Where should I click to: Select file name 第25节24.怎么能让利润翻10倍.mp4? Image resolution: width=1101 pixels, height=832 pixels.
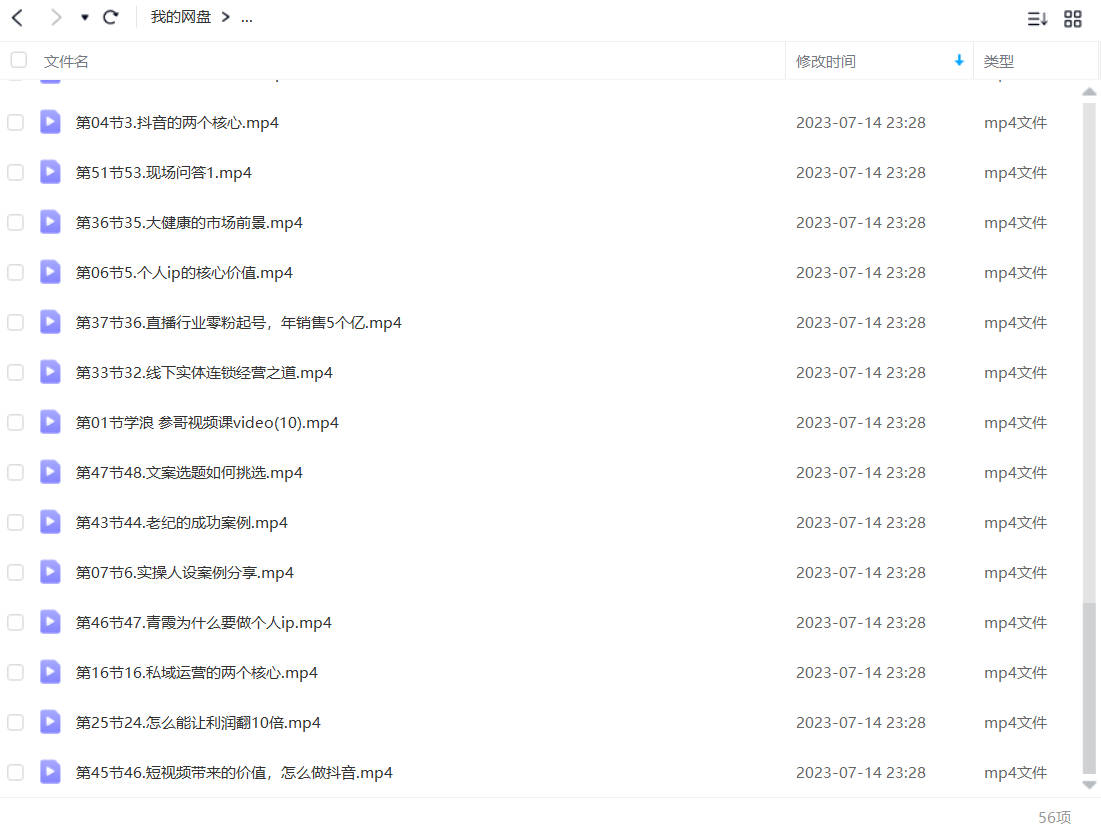pyautogui.click(x=198, y=722)
